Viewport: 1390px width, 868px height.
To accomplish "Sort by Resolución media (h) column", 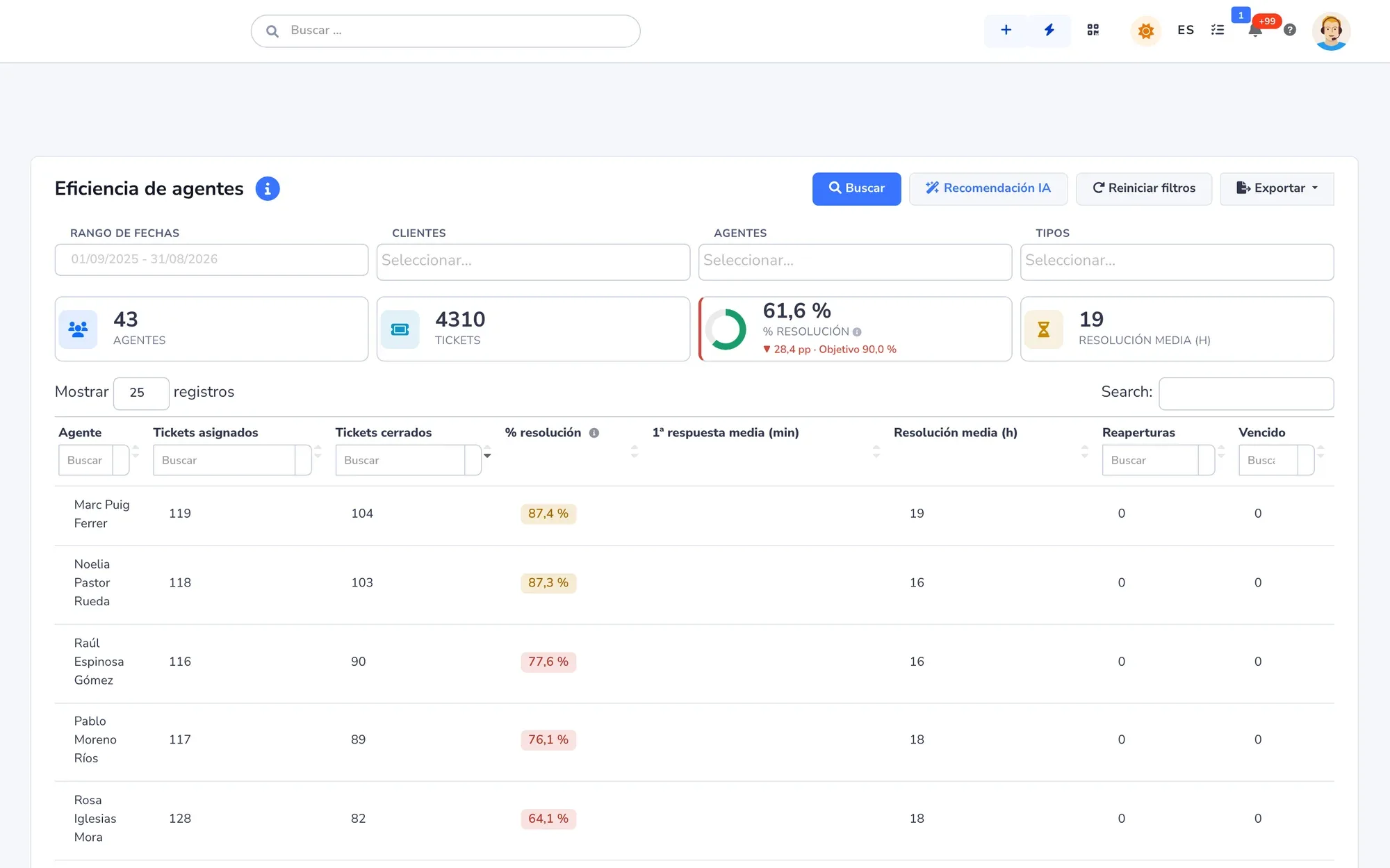I will [x=1085, y=452].
